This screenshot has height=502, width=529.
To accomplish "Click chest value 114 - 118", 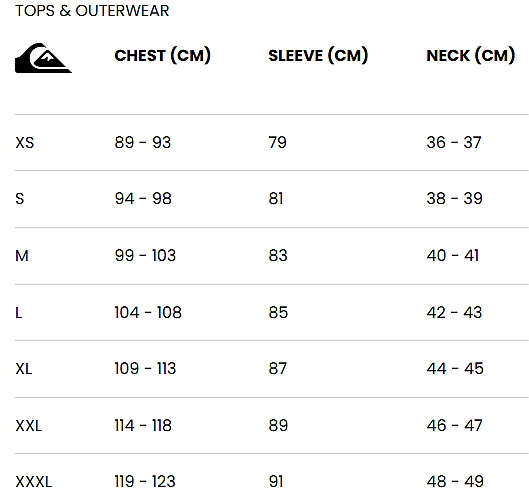I will (x=143, y=425).
